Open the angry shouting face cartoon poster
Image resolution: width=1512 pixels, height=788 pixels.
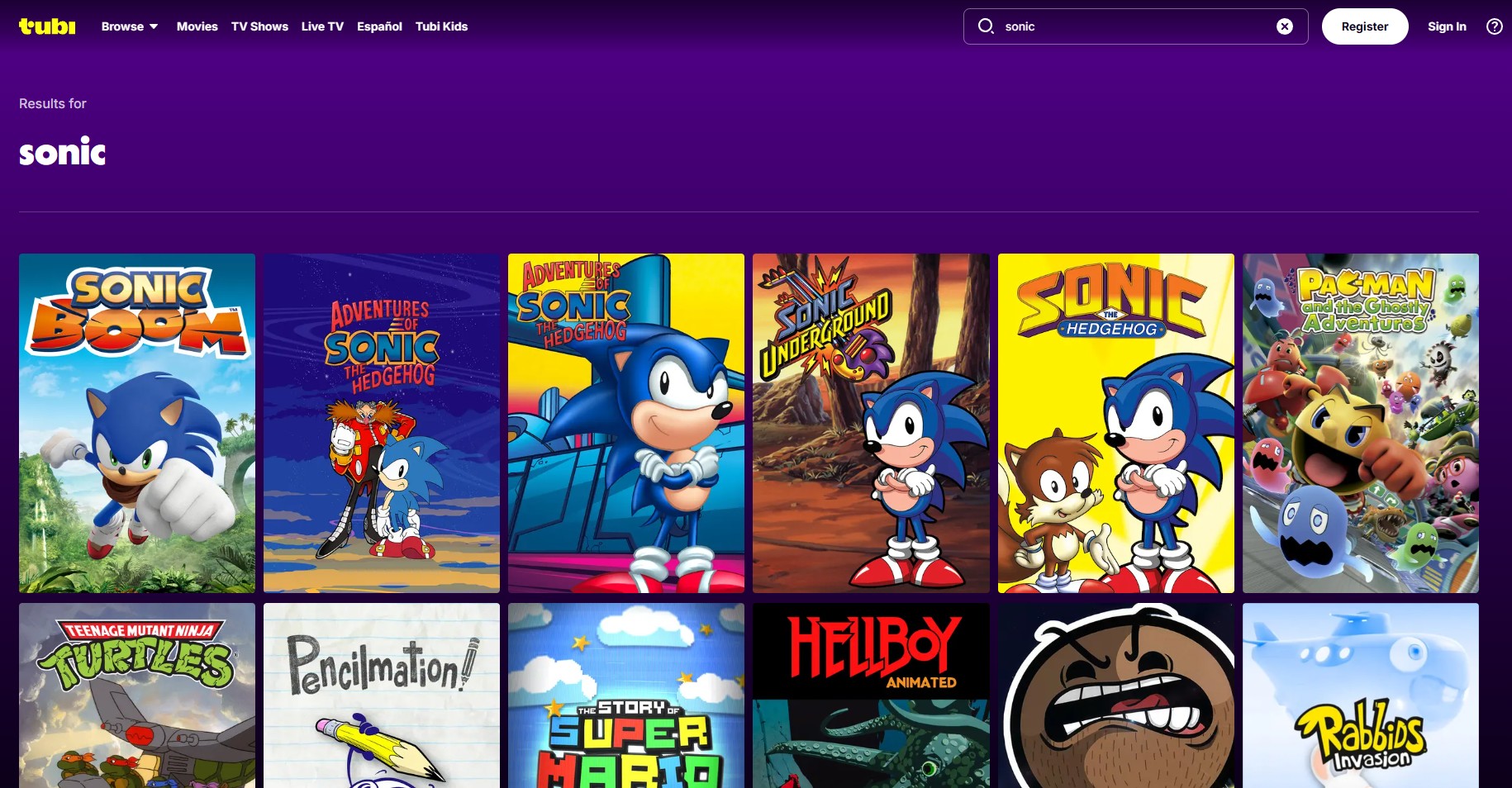click(x=1116, y=695)
